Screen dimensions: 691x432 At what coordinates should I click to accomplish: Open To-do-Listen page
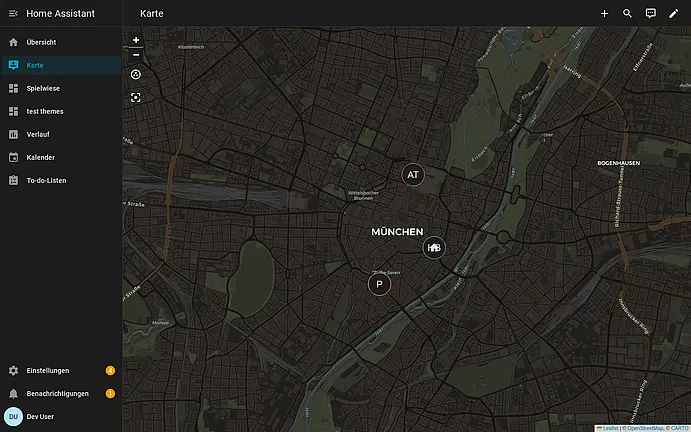[61, 180]
